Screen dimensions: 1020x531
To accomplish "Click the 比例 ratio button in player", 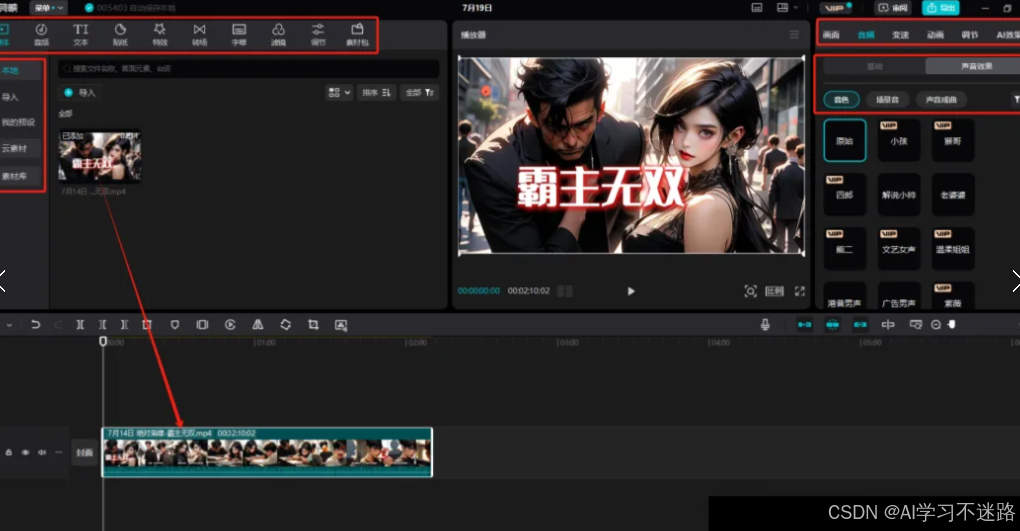I will (774, 291).
